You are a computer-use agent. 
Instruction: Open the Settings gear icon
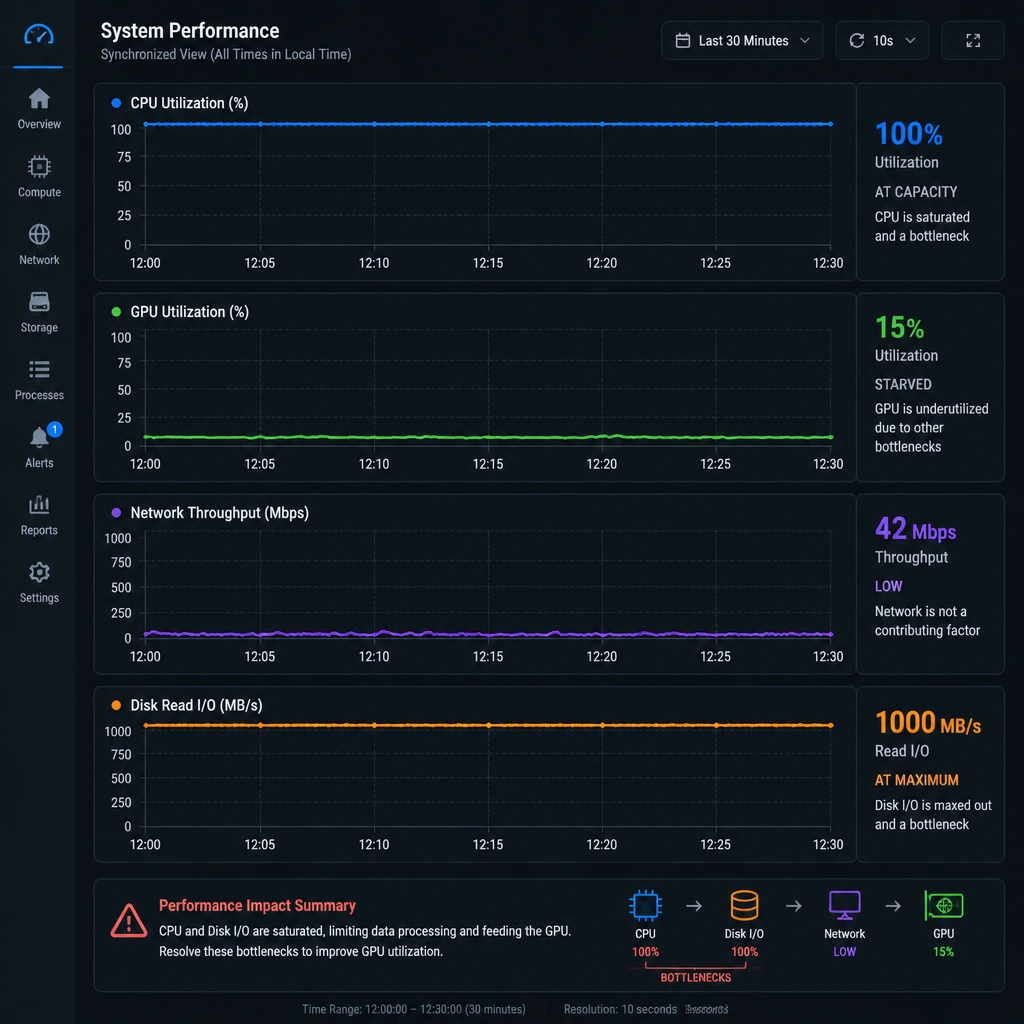39,573
